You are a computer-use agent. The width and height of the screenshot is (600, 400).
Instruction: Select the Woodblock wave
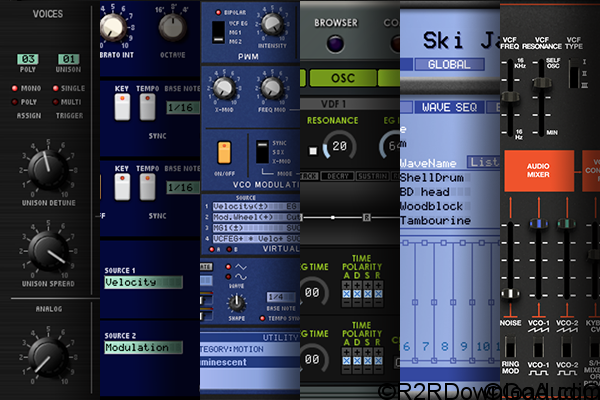coord(432,206)
